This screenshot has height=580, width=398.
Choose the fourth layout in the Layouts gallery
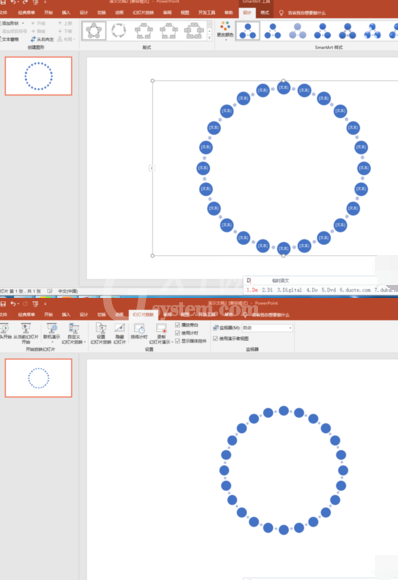click(x=169, y=31)
